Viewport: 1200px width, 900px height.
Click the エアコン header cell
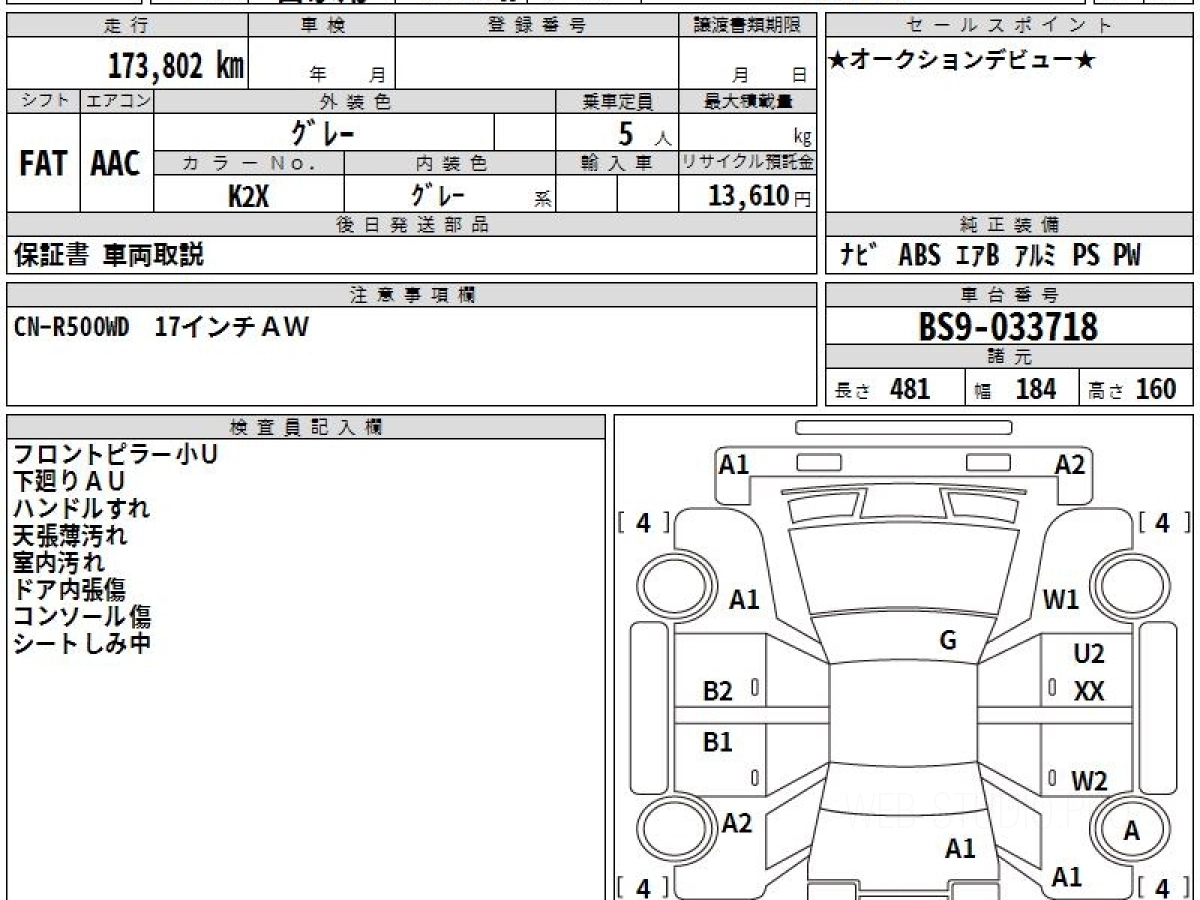(x=117, y=101)
